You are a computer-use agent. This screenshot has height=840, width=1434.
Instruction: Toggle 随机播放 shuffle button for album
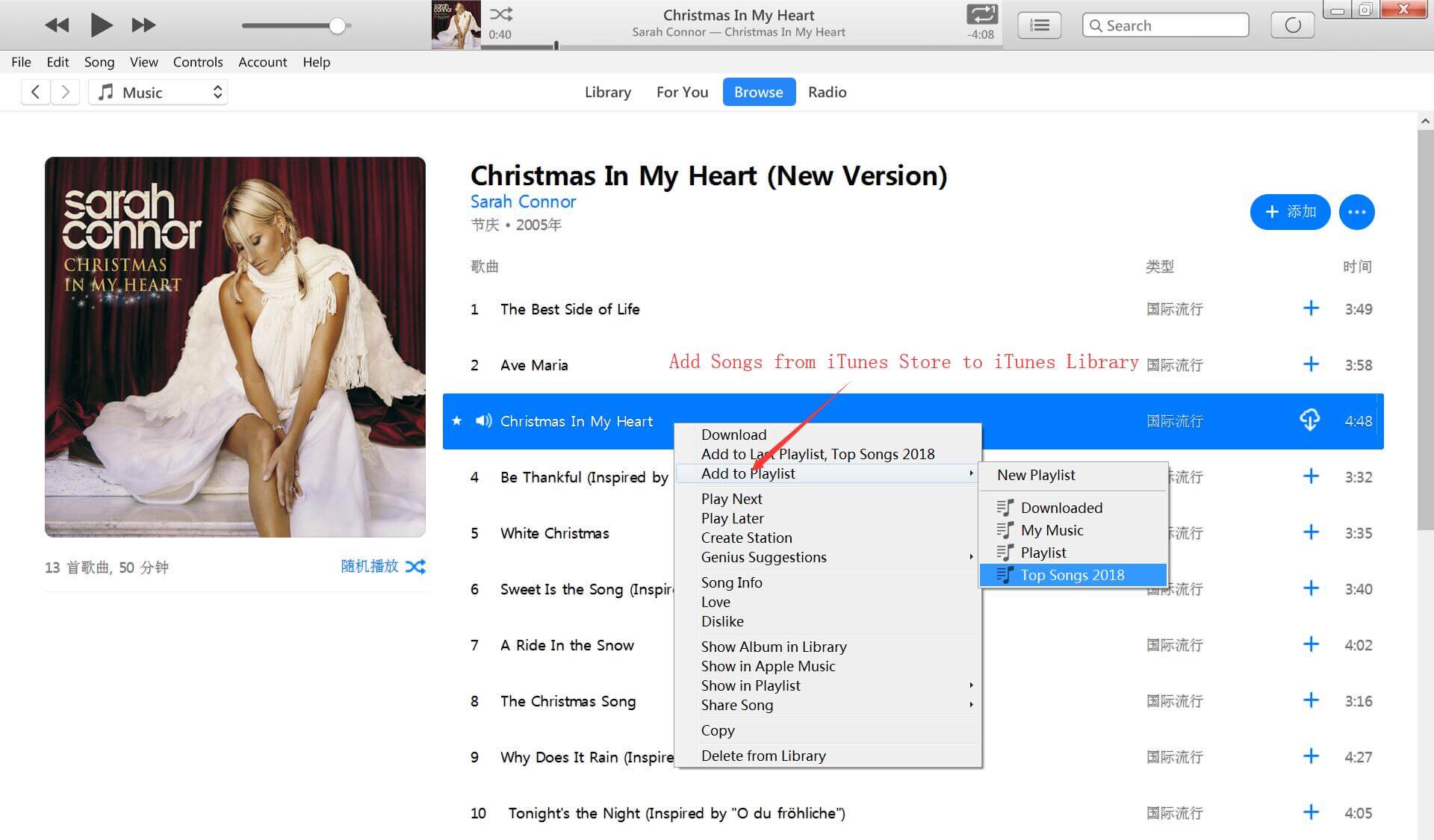coord(418,567)
